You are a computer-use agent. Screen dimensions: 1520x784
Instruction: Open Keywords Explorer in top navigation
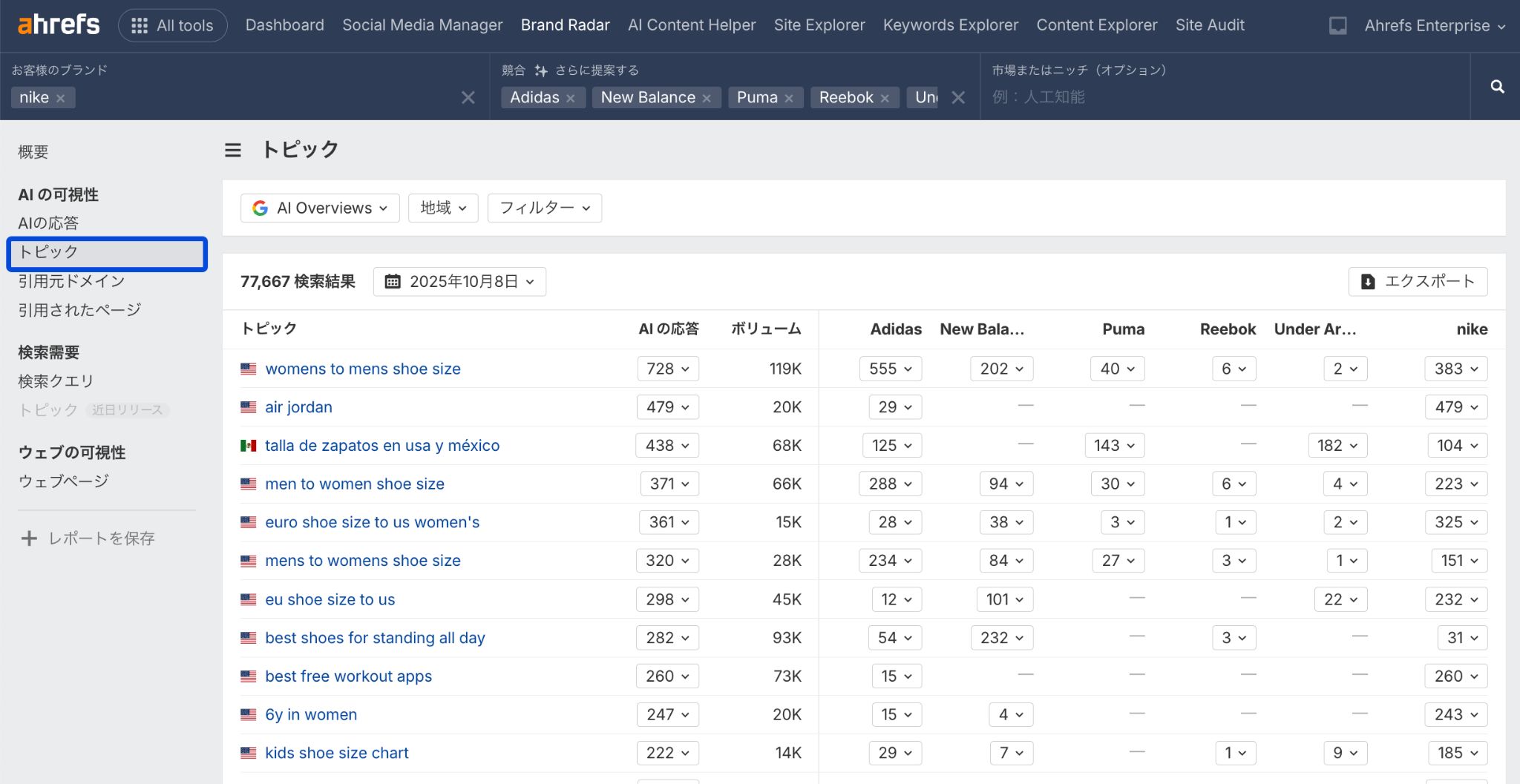[x=950, y=25]
